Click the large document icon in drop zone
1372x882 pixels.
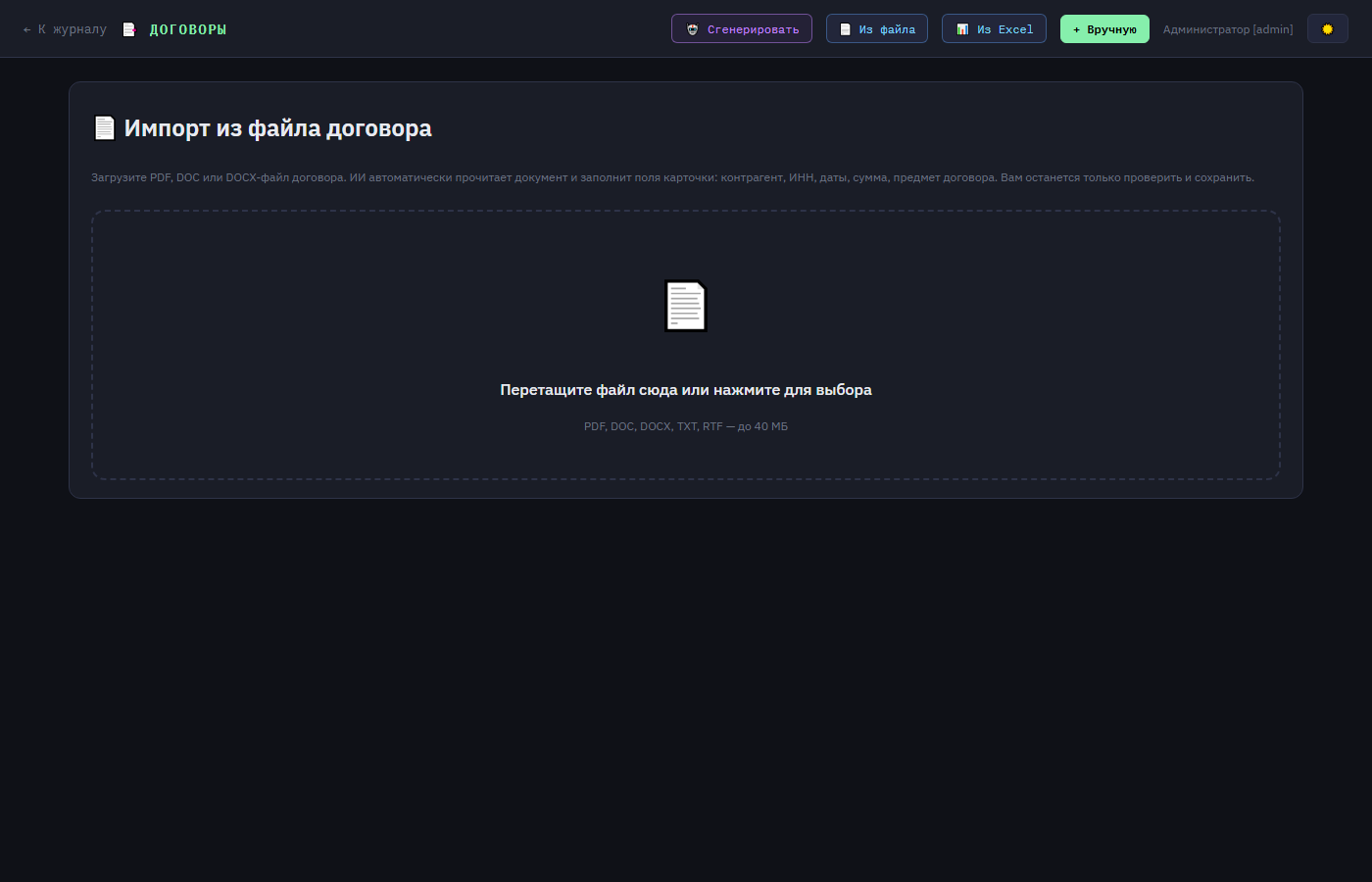[686, 306]
